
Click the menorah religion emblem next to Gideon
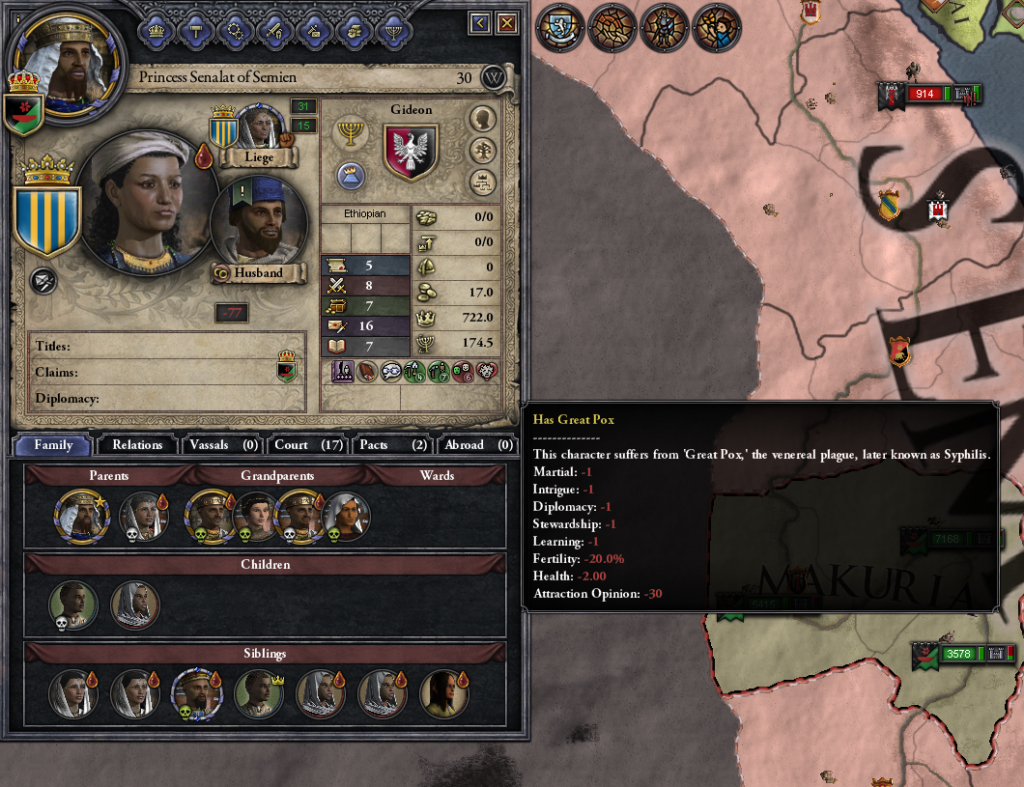(x=350, y=133)
